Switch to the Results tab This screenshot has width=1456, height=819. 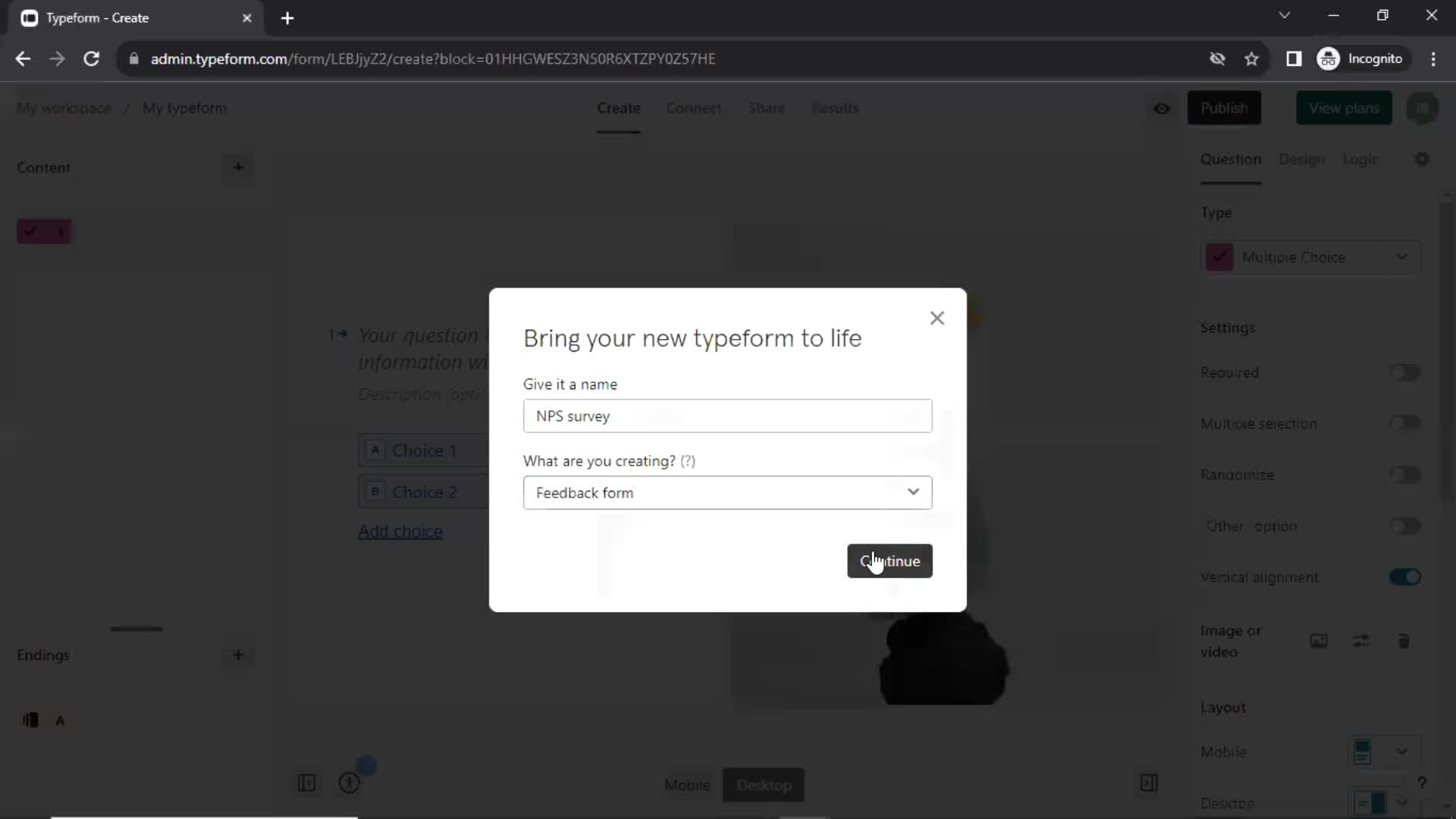pyautogui.click(x=835, y=108)
